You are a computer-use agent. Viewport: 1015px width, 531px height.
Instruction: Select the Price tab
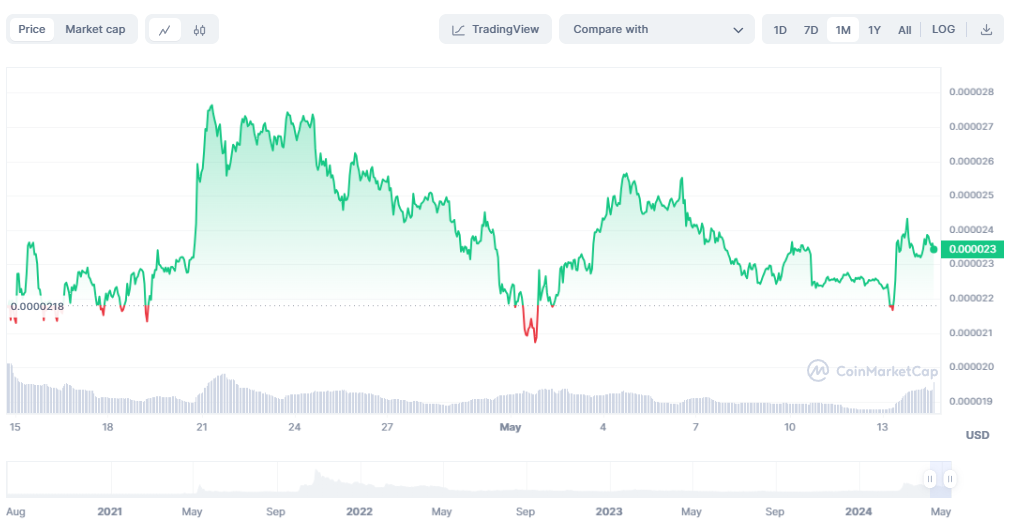click(32, 30)
